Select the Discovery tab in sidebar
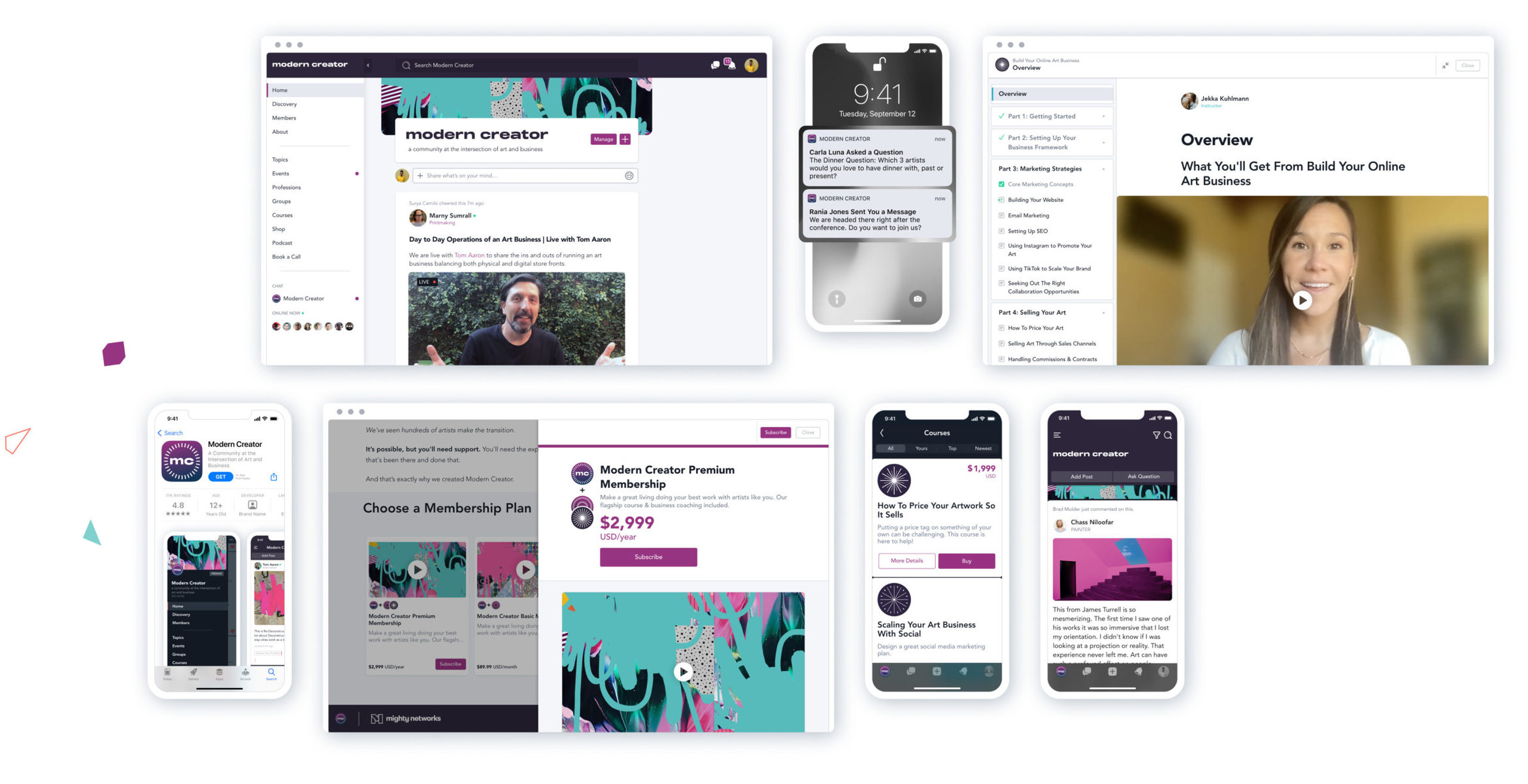This screenshot has height=784, width=1528. [x=285, y=104]
